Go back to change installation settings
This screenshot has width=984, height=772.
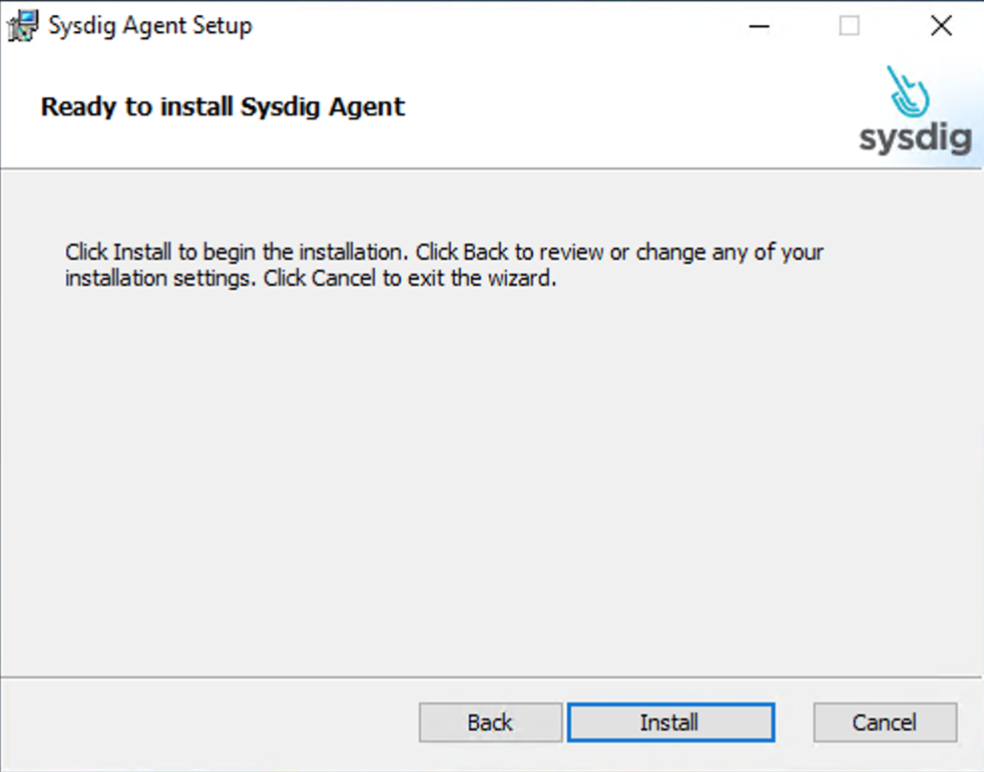(490, 722)
